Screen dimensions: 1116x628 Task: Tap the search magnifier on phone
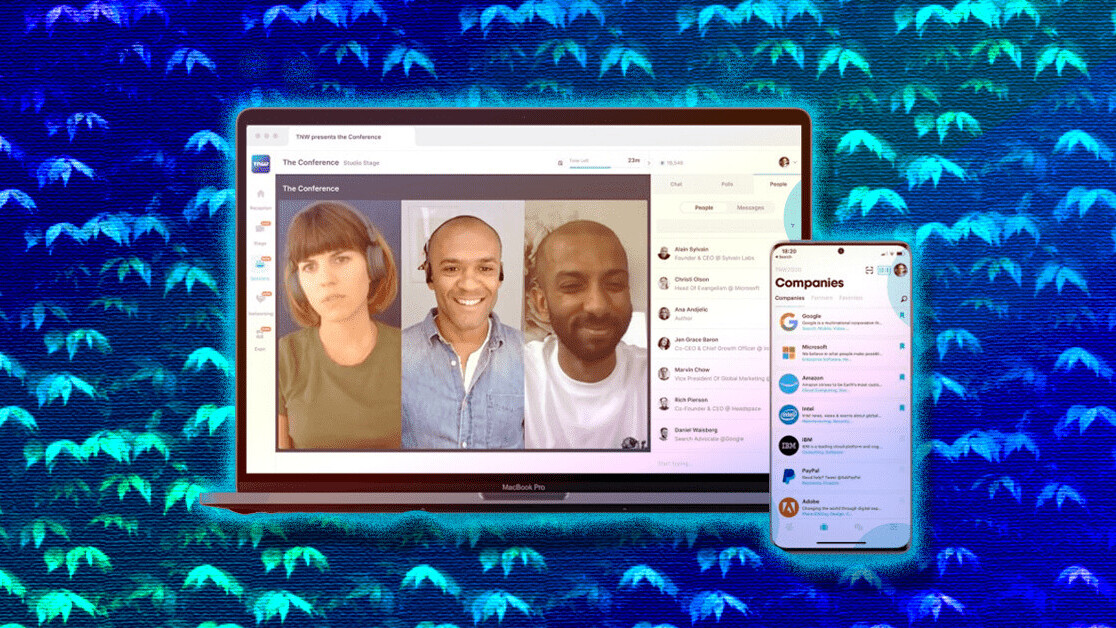903,299
